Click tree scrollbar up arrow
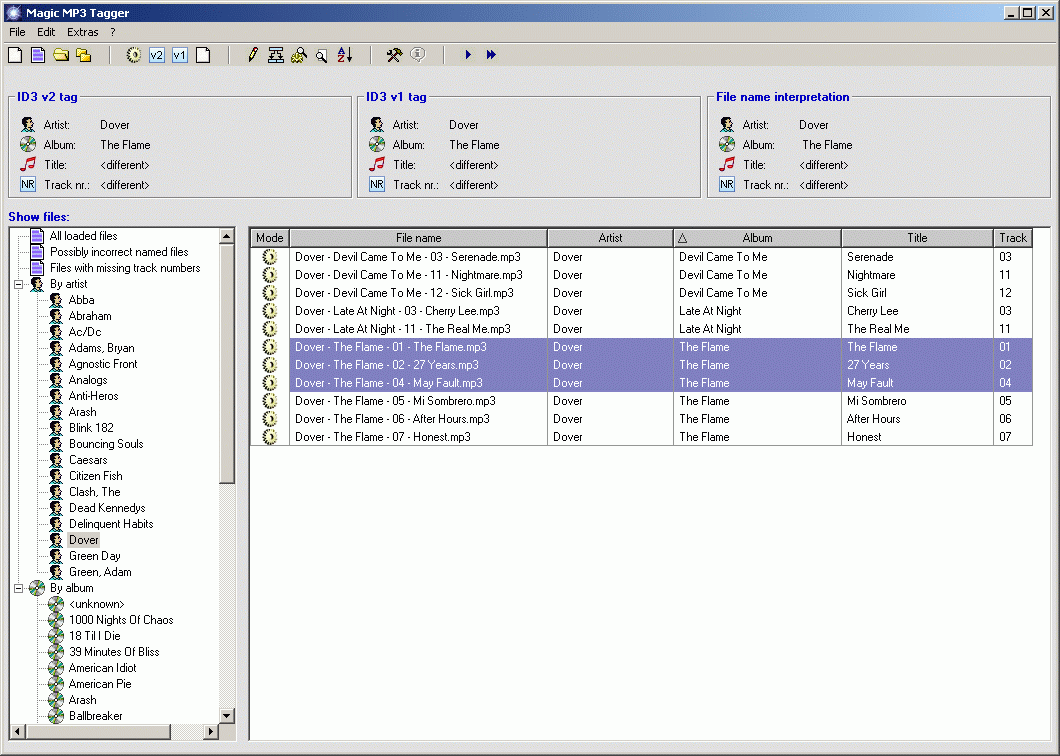Screen dimensions: 1060x756 [x=226, y=236]
